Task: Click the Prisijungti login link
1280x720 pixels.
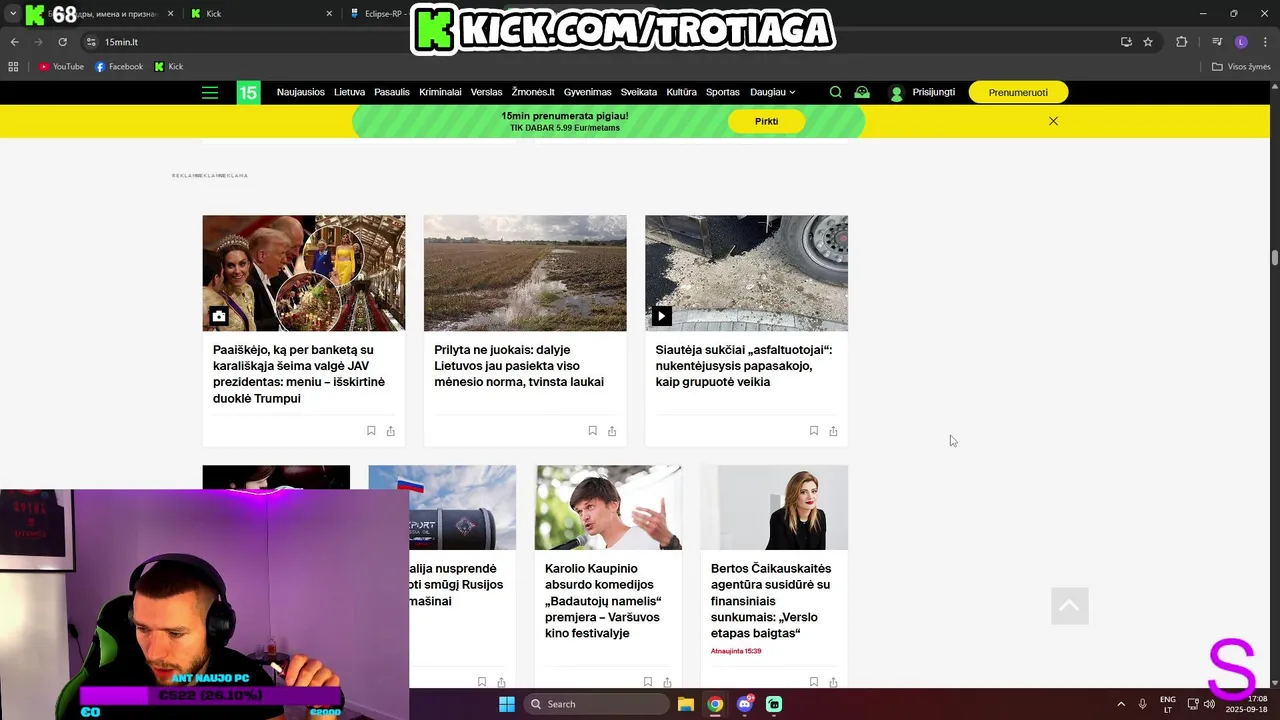Action: pos(933,92)
